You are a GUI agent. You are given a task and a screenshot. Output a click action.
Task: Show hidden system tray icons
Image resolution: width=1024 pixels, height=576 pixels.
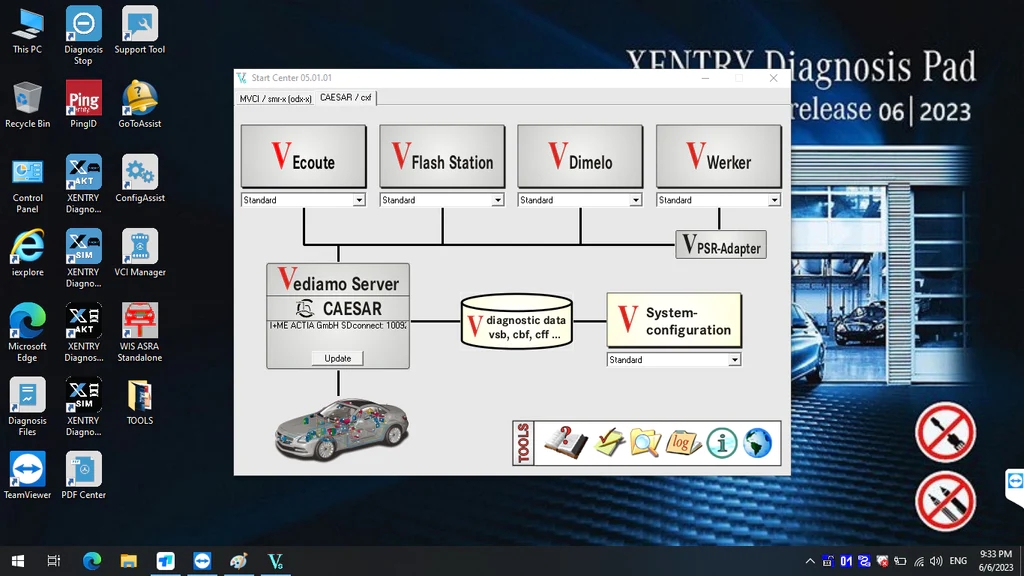(810, 561)
